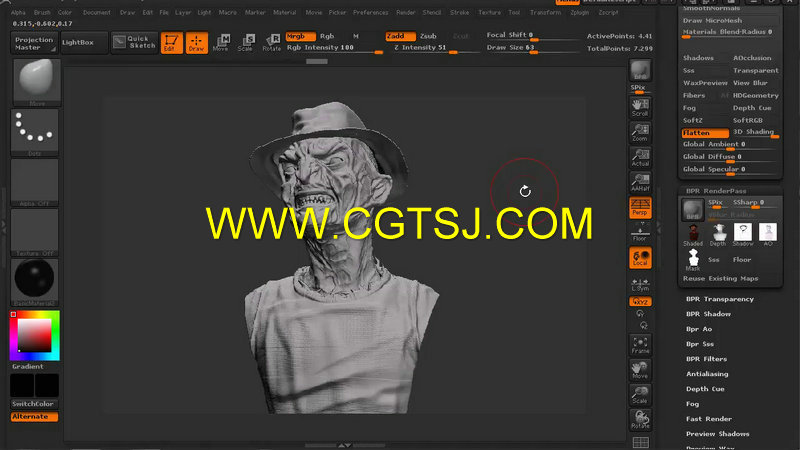Screen dimensions: 800x450
Task: Enable Shadows render option
Action: [698, 58]
